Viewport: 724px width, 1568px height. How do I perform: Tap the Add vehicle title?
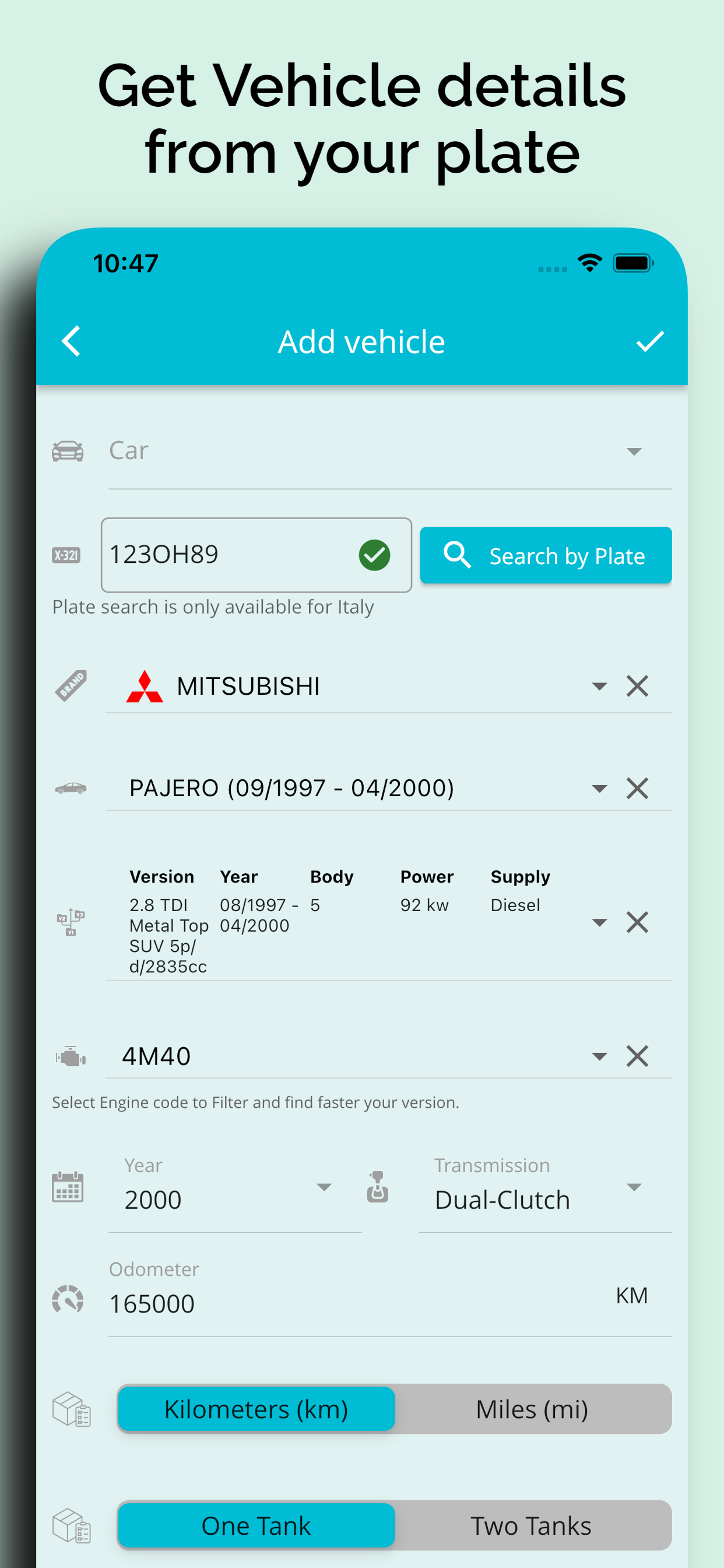pyautogui.click(x=361, y=341)
